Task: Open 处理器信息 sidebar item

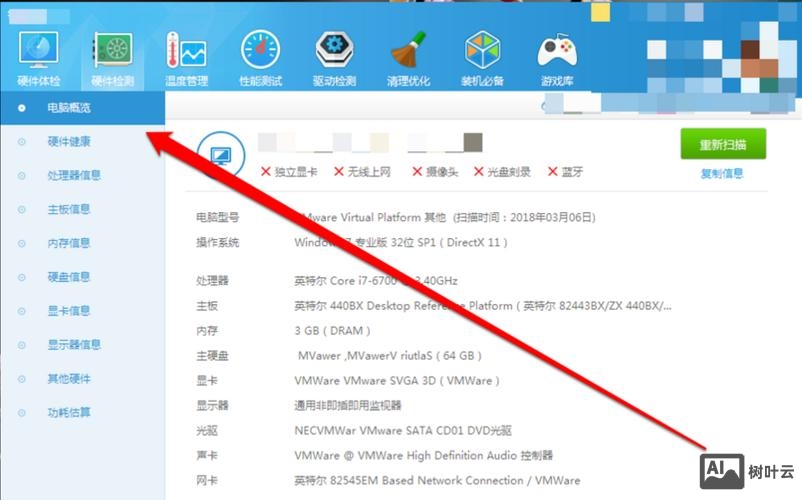Action: [x=74, y=175]
